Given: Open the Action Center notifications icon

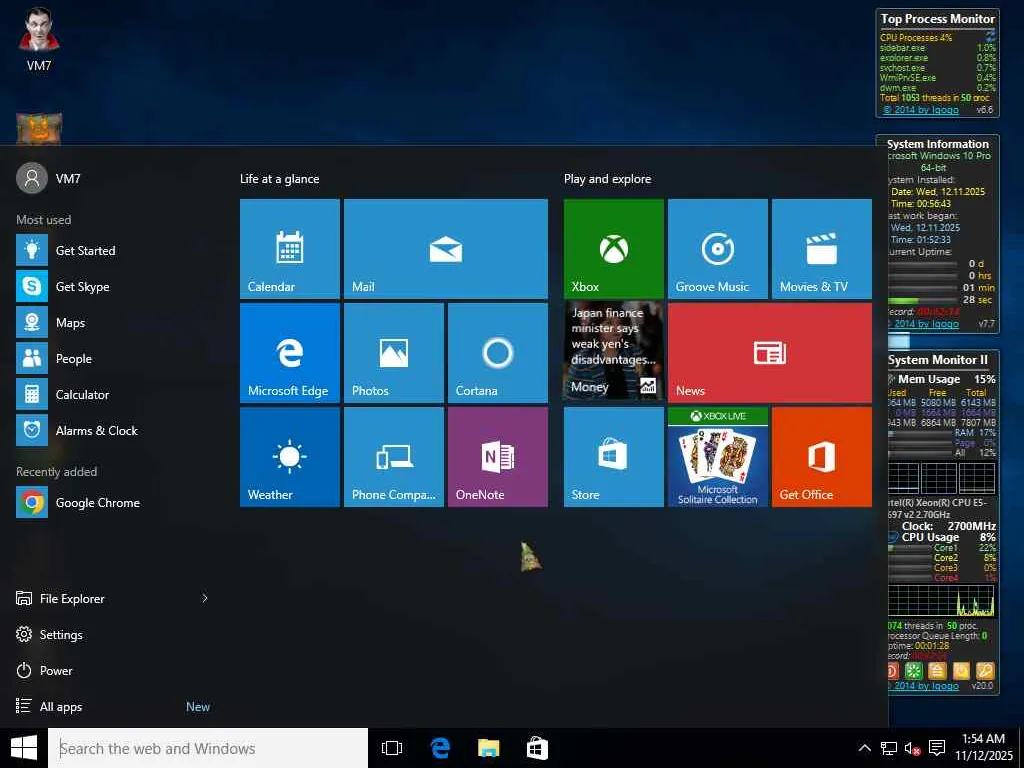Looking at the screenshot, I should click(x=937, y=748).
